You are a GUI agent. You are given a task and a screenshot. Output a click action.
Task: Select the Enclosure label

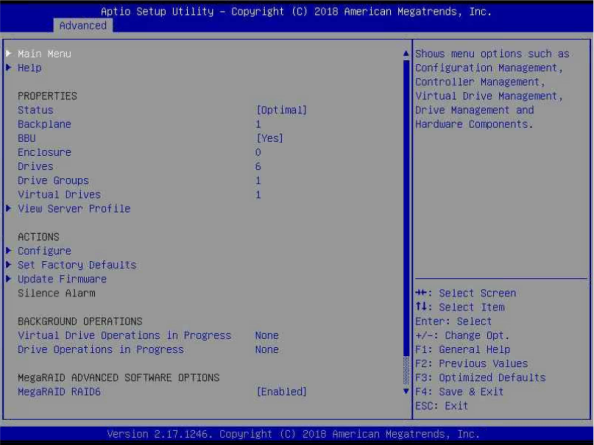coord(44,152)
